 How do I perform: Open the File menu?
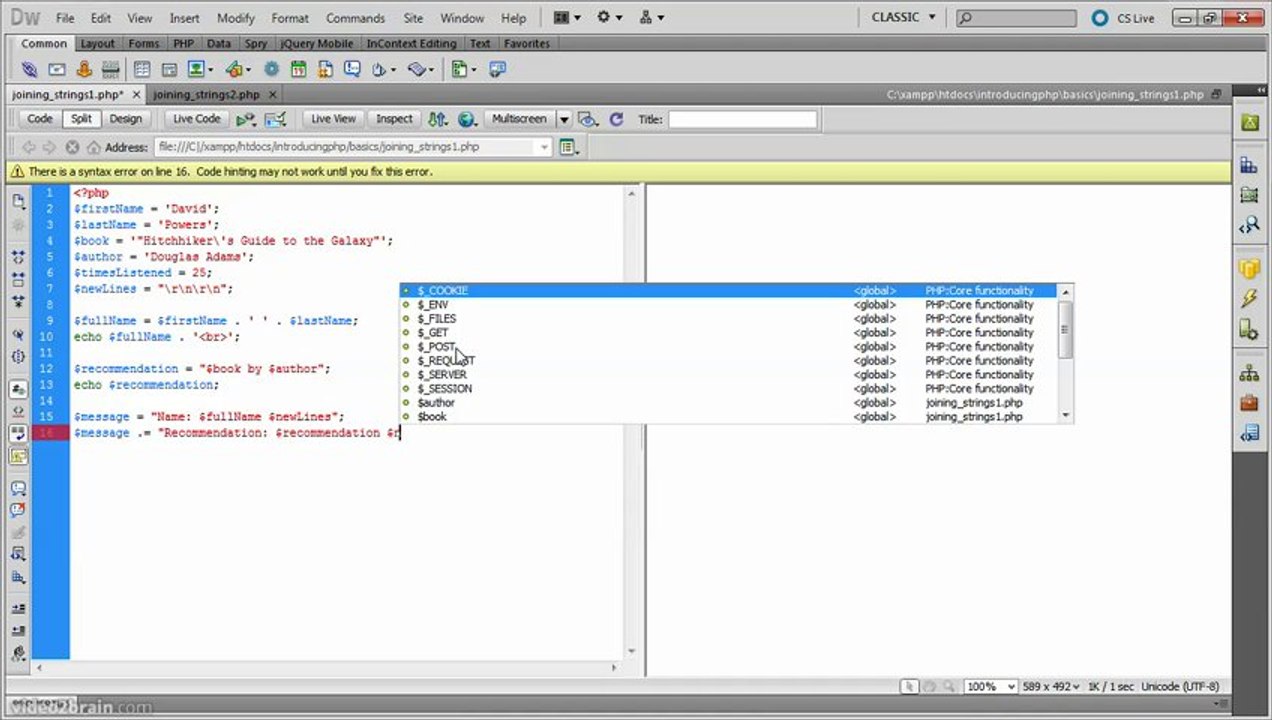pyautogui.click(x=65, y=18)
